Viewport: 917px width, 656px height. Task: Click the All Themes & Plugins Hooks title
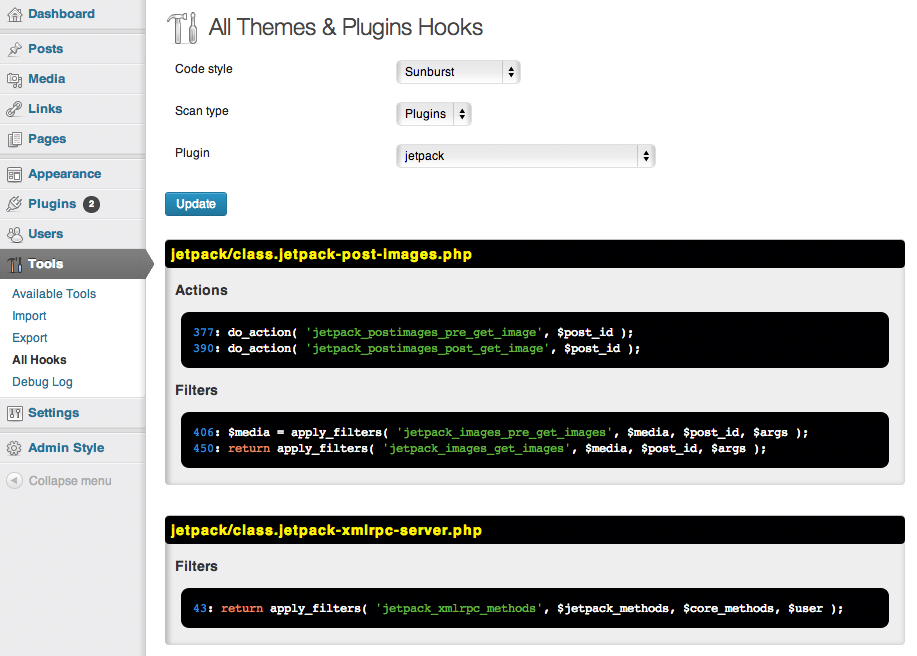coord(346,27)
